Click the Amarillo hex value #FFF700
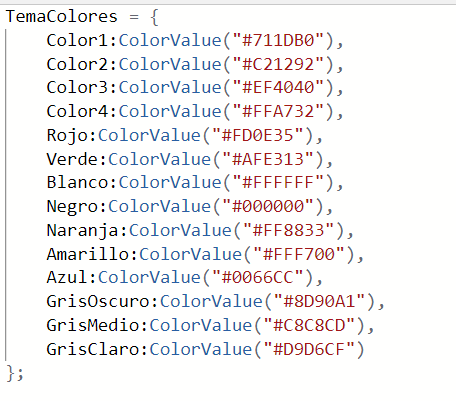 coord(299,254)
